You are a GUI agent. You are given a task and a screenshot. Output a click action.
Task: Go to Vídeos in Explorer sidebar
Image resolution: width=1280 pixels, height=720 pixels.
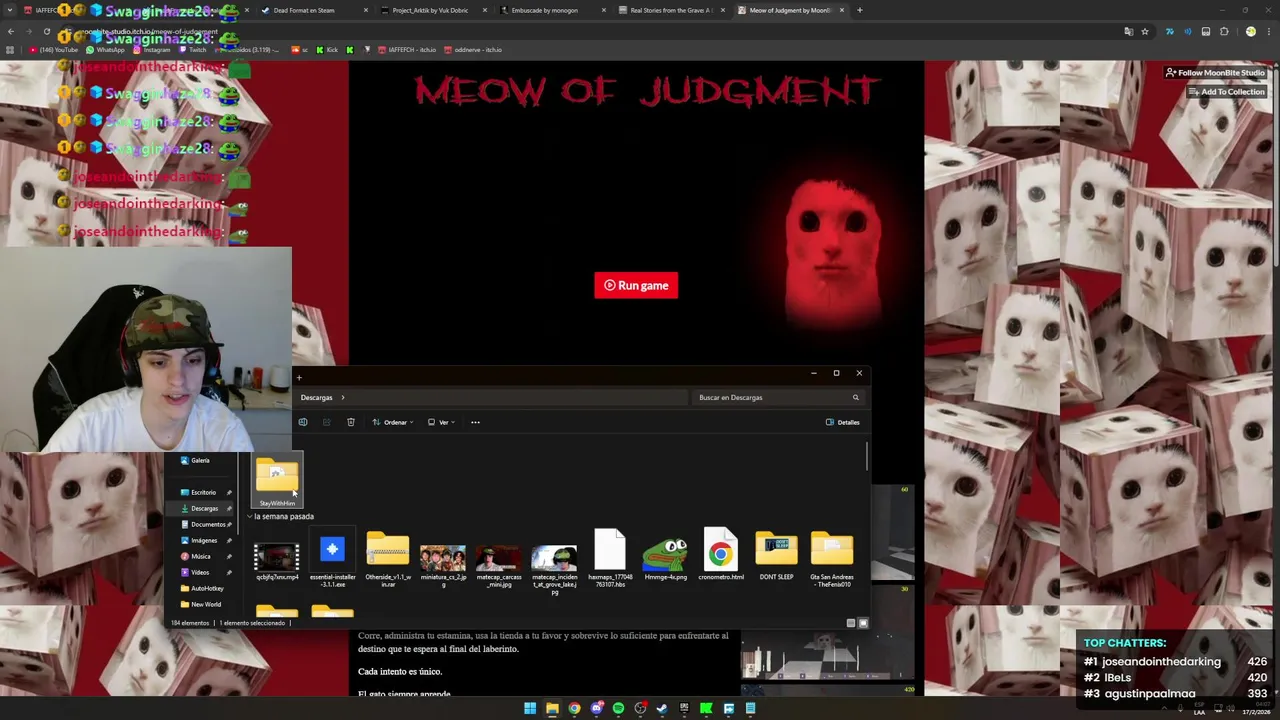tap(204, 572)
